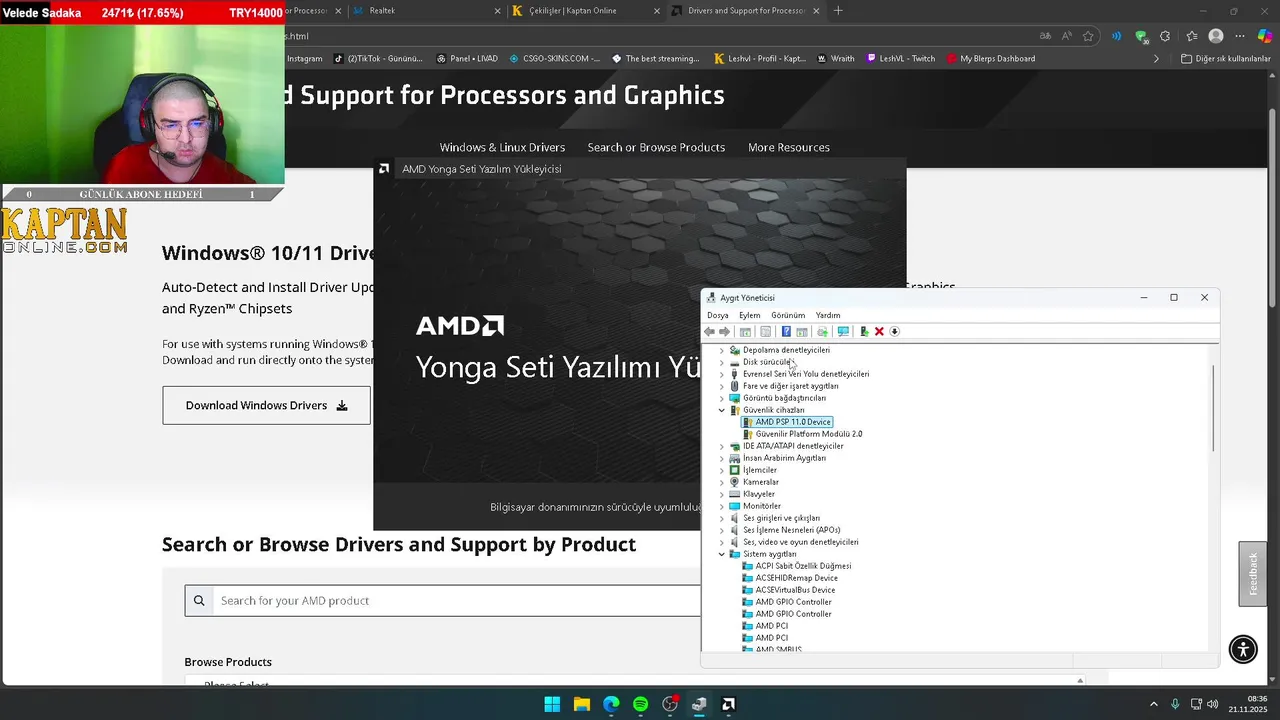This screenshot has width=1280, height=720.
Task: Click the red X uninstall device icon
Action: [x=879, y=331]
